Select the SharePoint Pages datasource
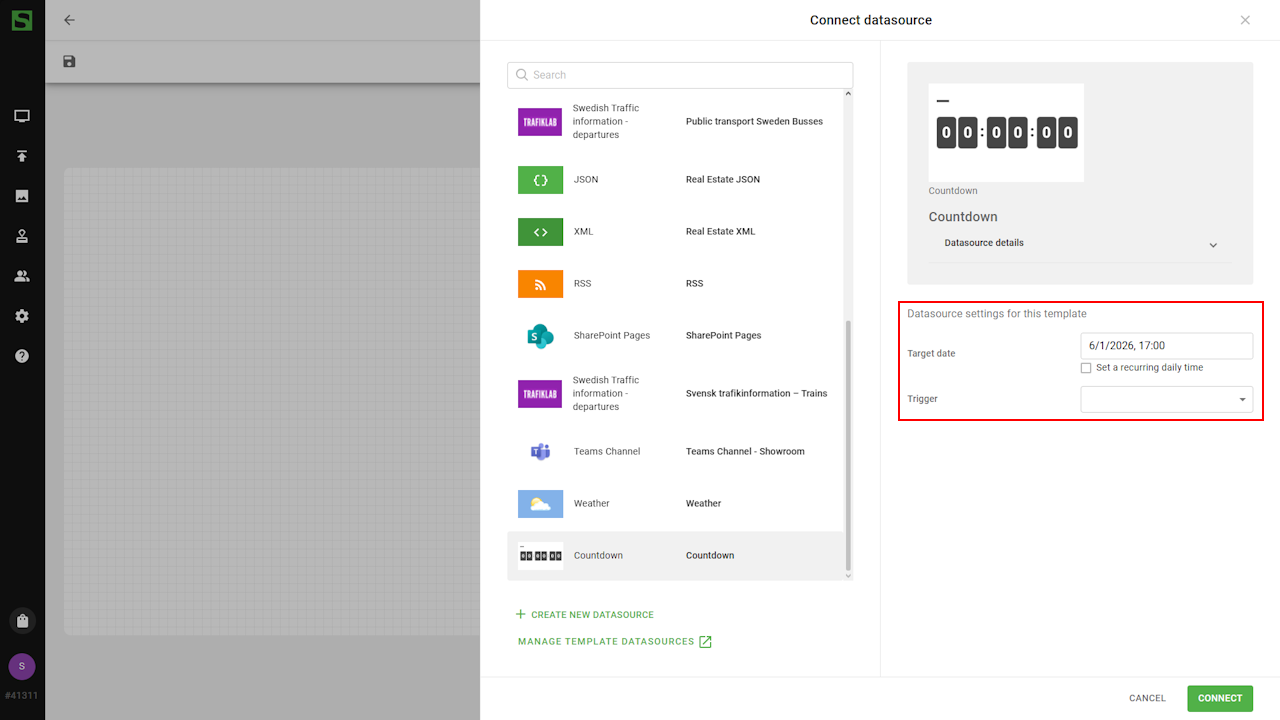The height and width of the screenshot is (720, 1280). [x=680, y=336]
